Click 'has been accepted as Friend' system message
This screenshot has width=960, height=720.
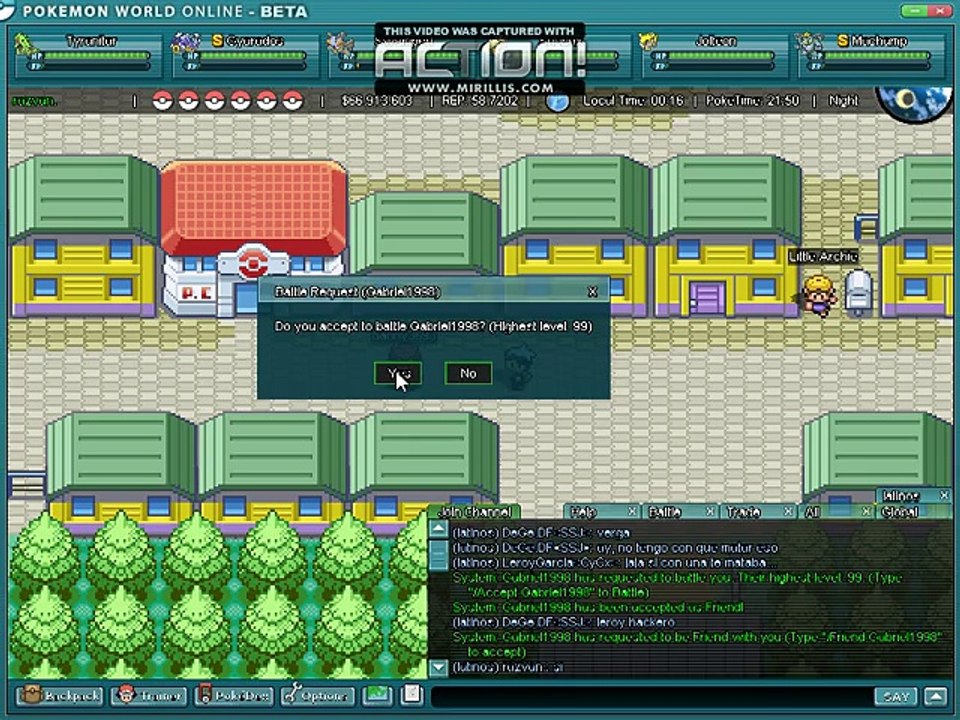(x=598, y=607)
